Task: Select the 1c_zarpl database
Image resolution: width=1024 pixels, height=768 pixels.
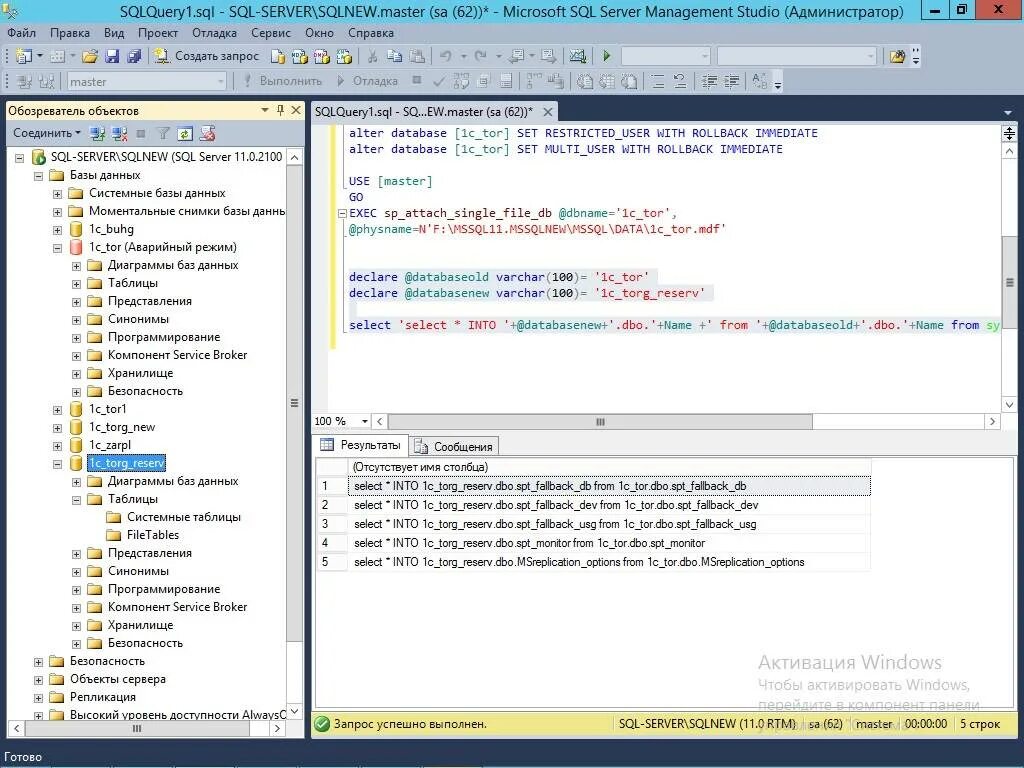Action: click(110, 445)
